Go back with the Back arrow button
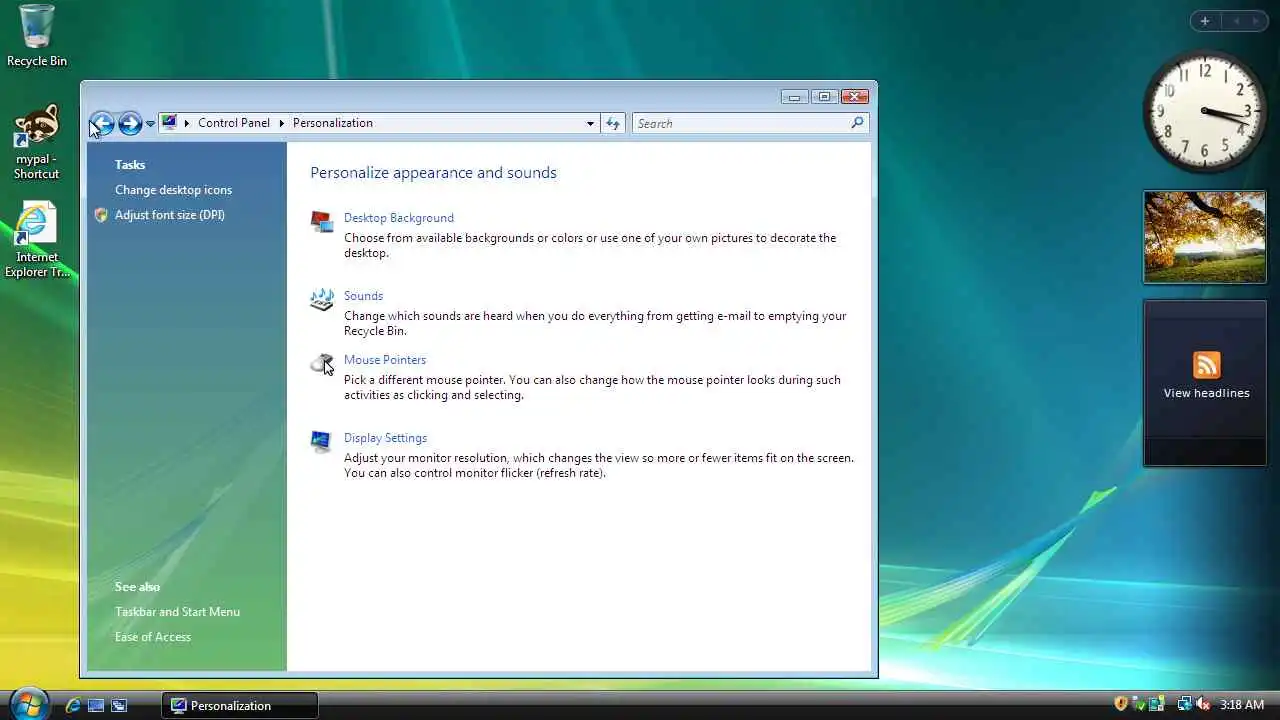The image size is (1280, 720). (101, 123)
